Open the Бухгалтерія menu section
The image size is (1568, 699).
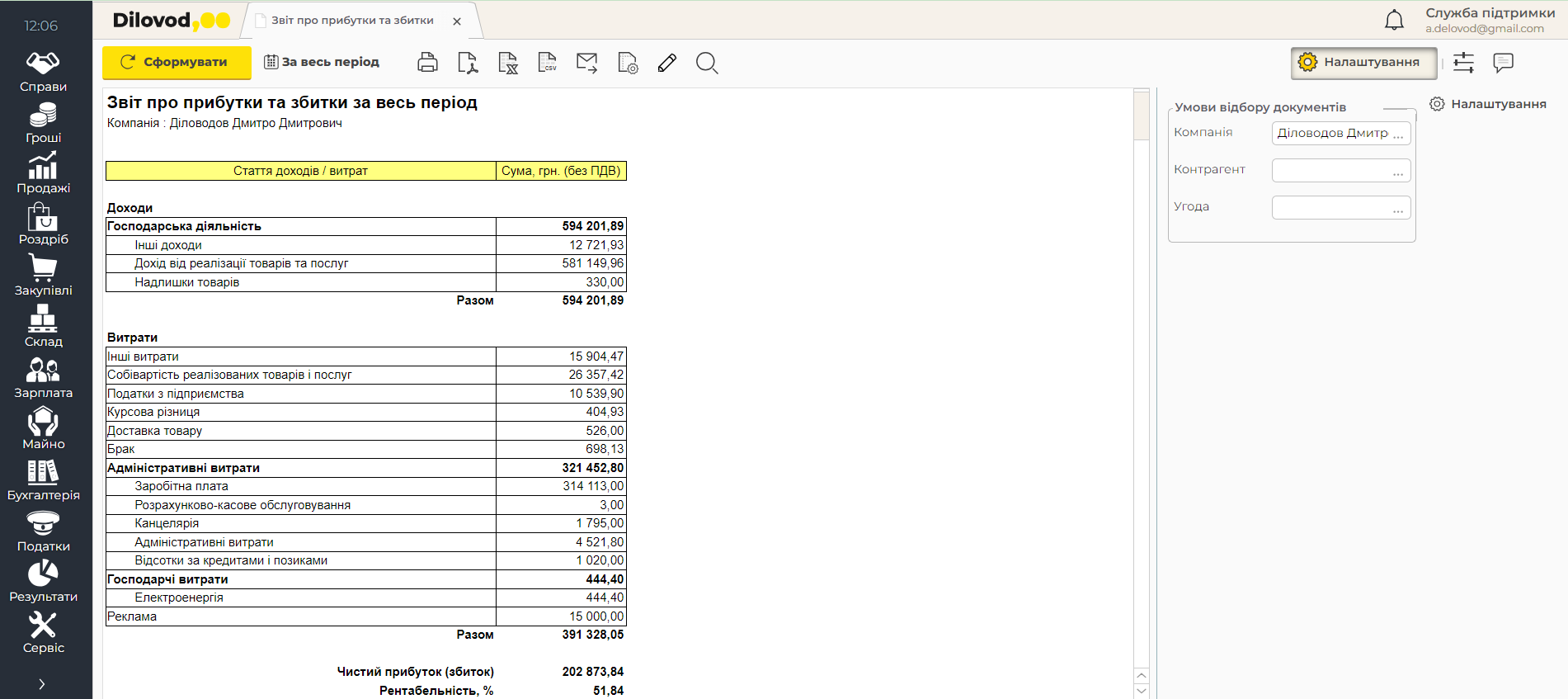click(x=44, y=481)
